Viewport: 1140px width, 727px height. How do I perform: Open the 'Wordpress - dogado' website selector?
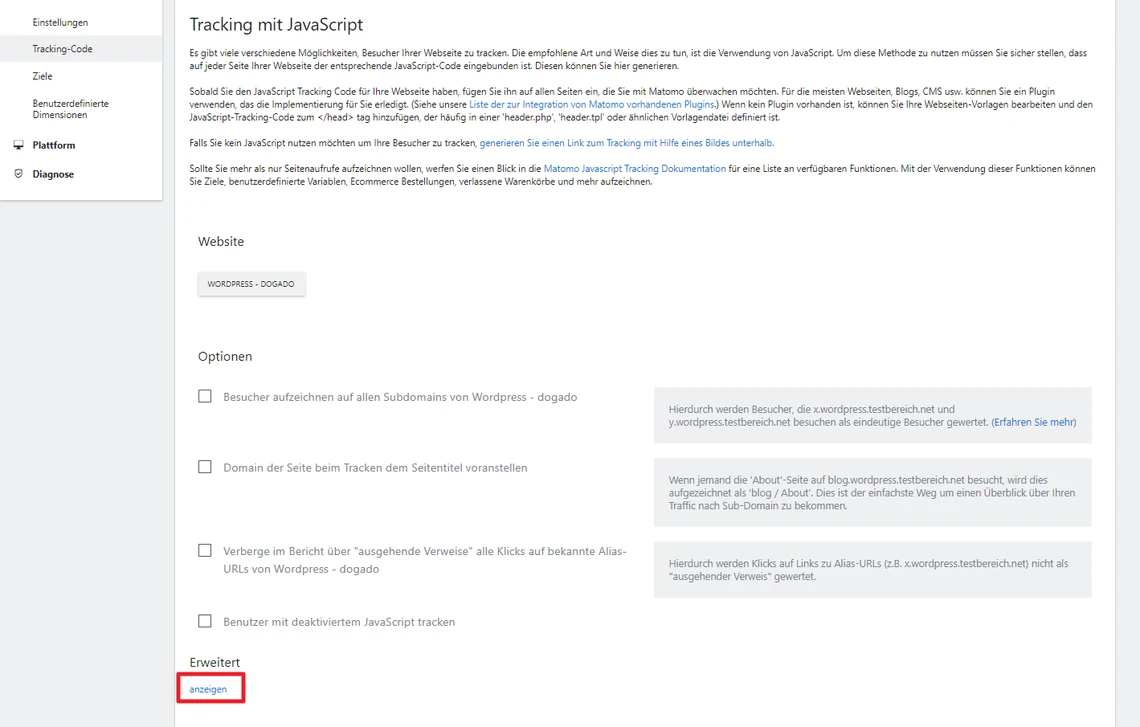251,284
